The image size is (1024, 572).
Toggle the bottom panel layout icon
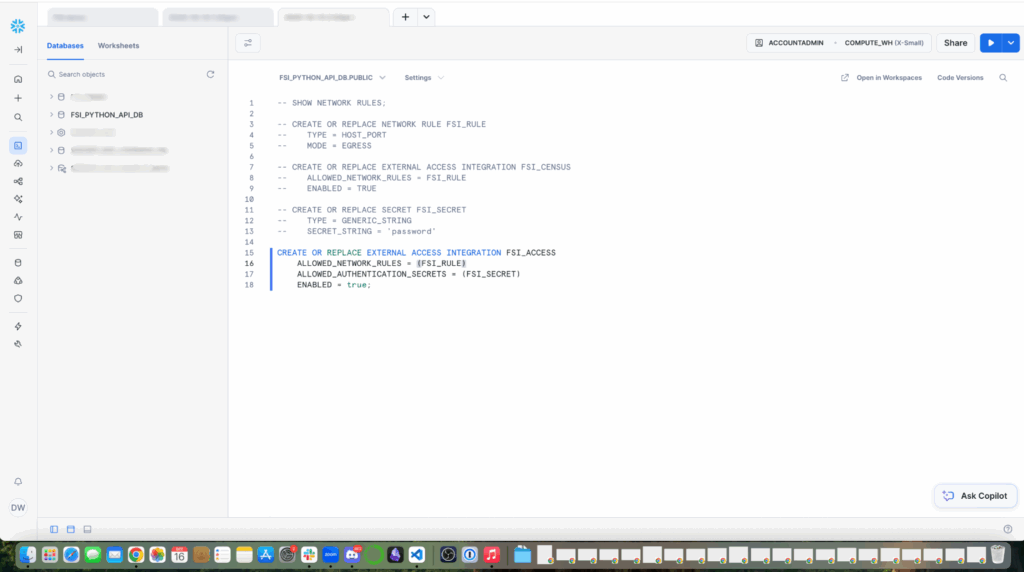pos(87,529)
